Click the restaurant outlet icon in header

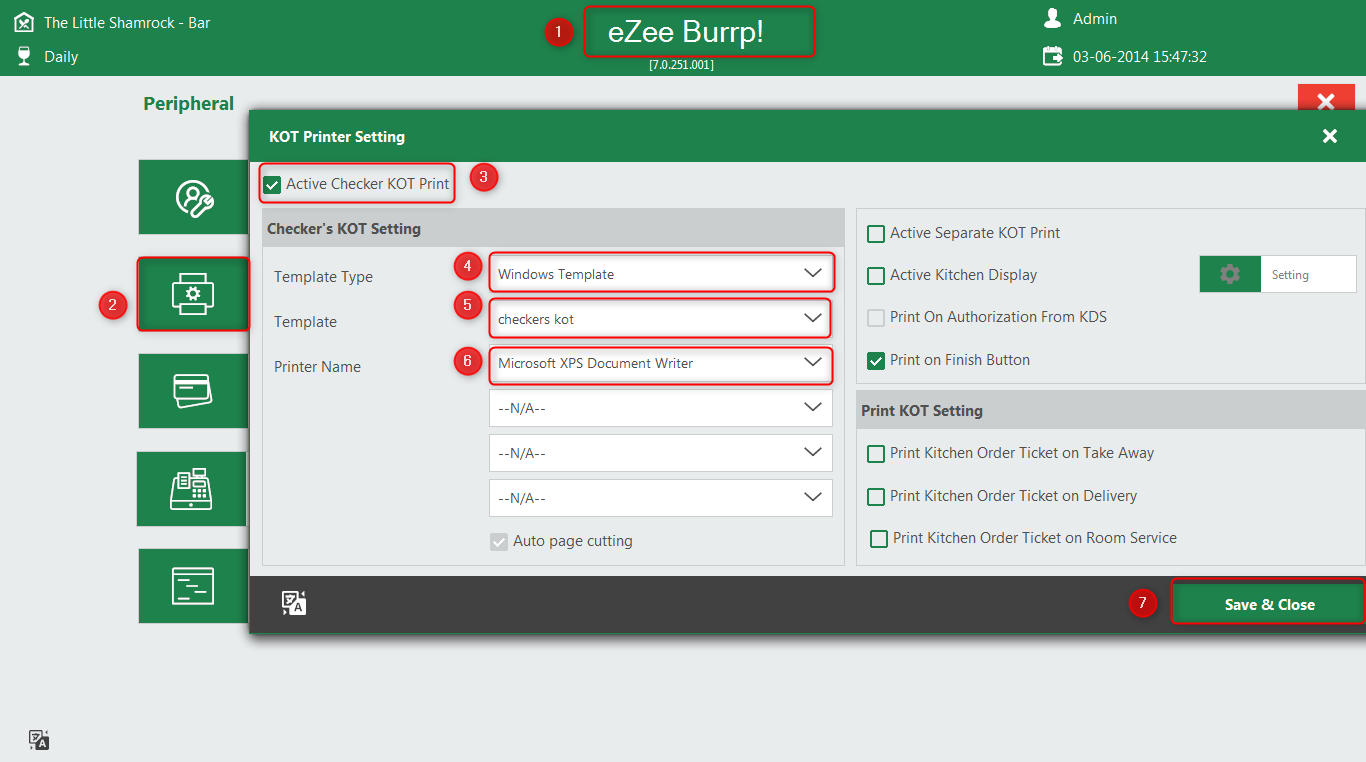tap(24, 22)
